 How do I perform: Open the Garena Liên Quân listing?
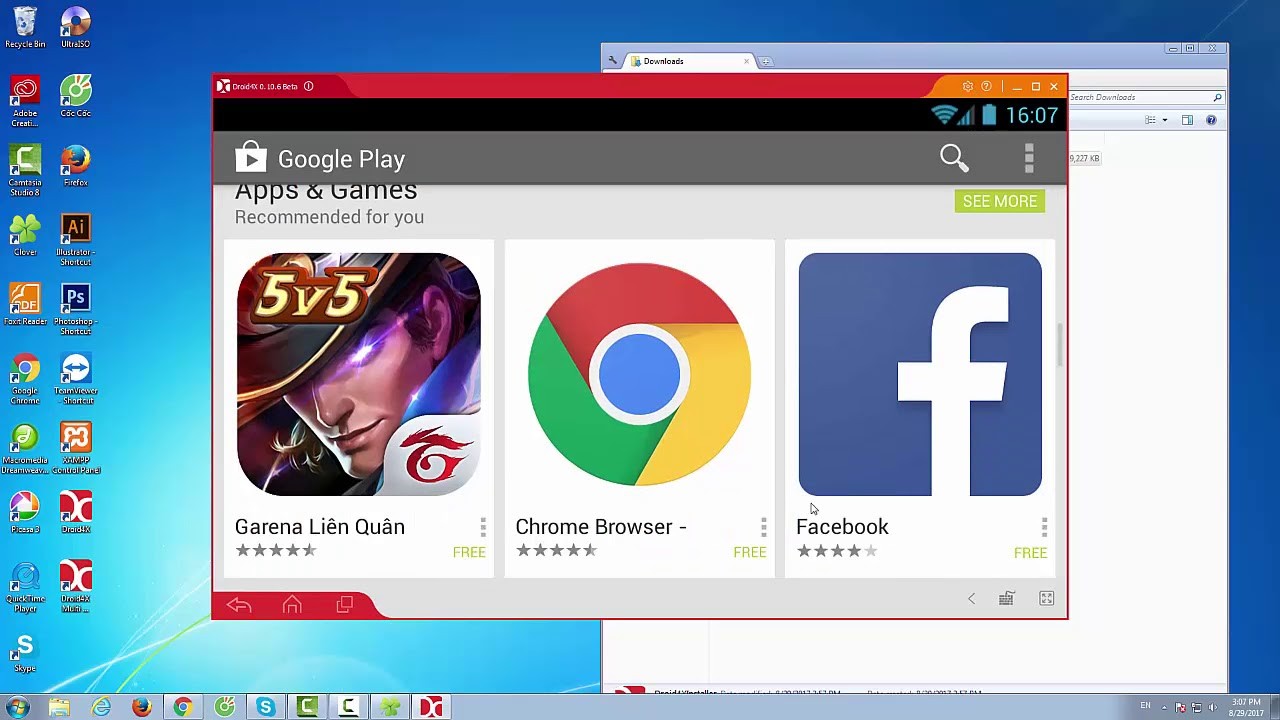358,373
